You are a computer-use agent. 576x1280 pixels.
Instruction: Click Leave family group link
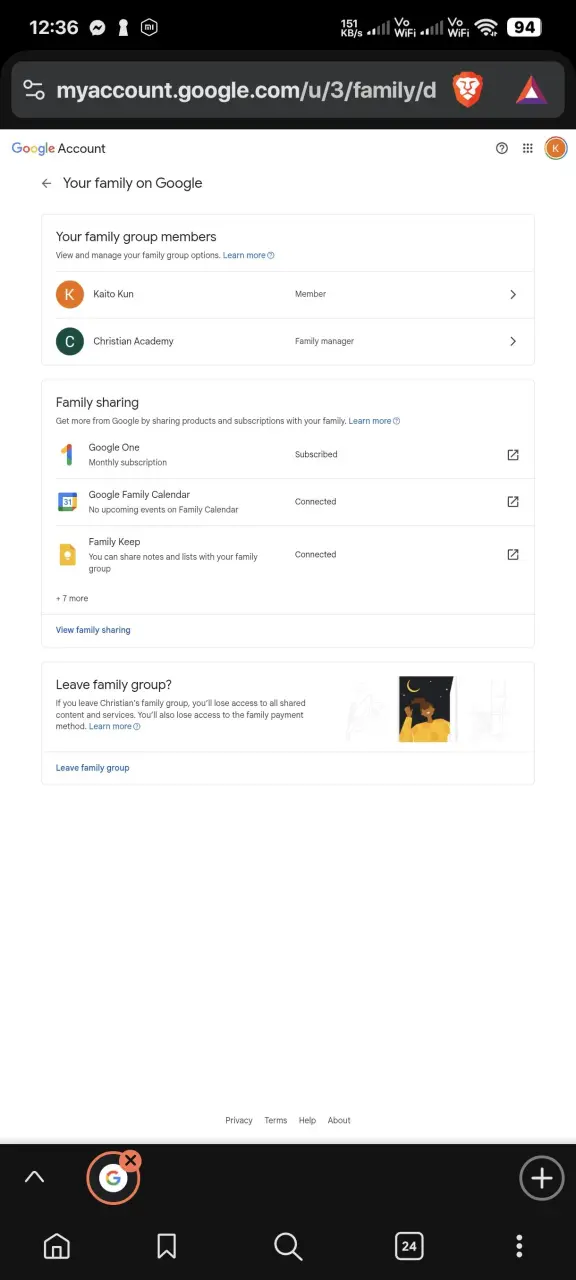point(92,768)
